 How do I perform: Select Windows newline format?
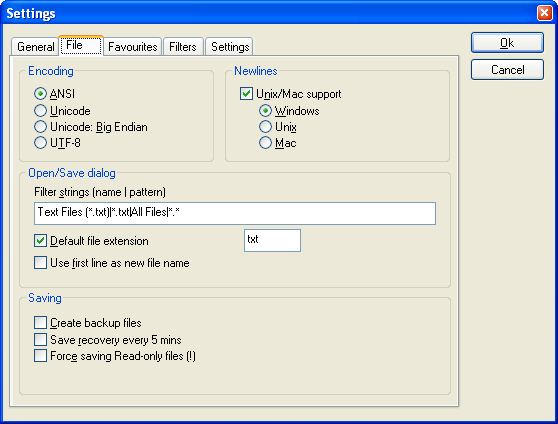point(289,111)
